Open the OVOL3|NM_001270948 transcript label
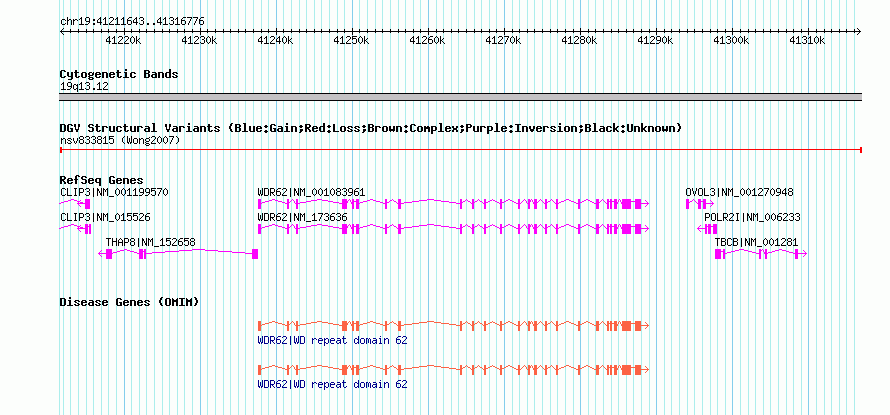The height and width of the screenshot is (415, 890). click(740, 192)
